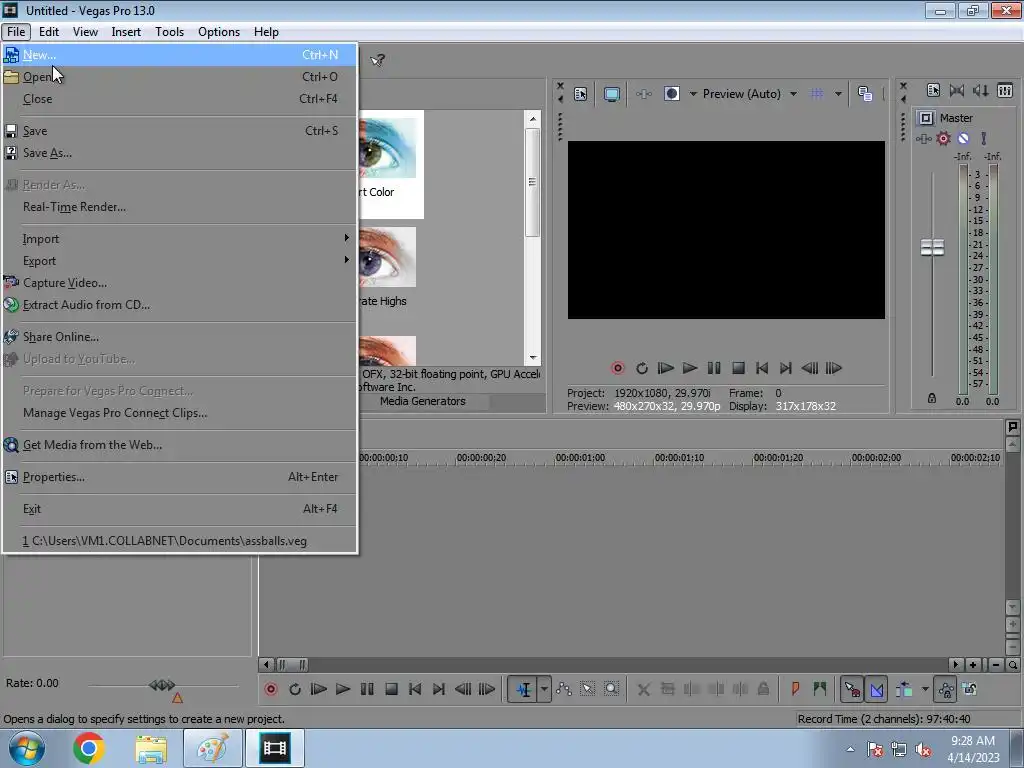This screenshot has width=1024, height=768.
Task: Click the Record button under the video preview
Action: click(x=618, y=368)
